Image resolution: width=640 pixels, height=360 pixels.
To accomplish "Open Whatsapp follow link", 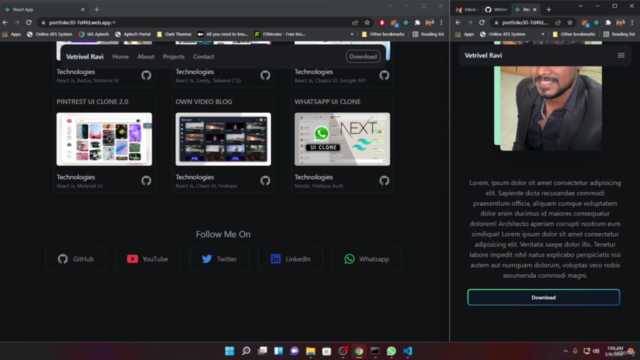I will pyautogui.click(x=367, y=259).
